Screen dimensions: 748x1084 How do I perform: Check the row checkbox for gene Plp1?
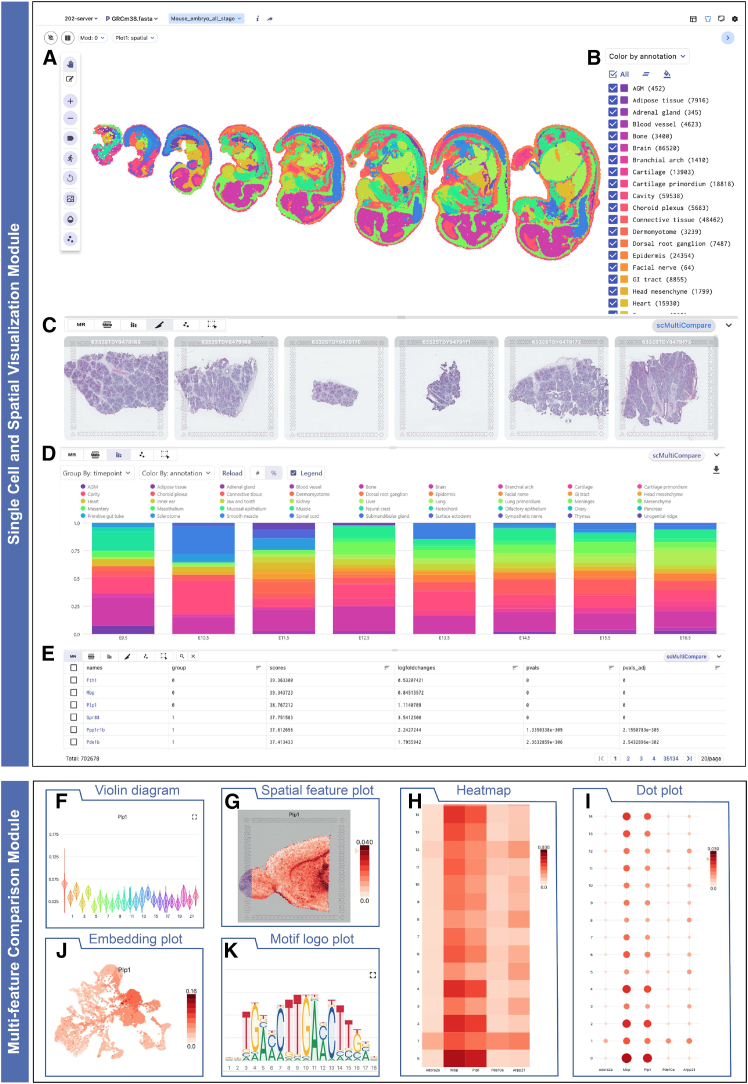tap(74, 705)
